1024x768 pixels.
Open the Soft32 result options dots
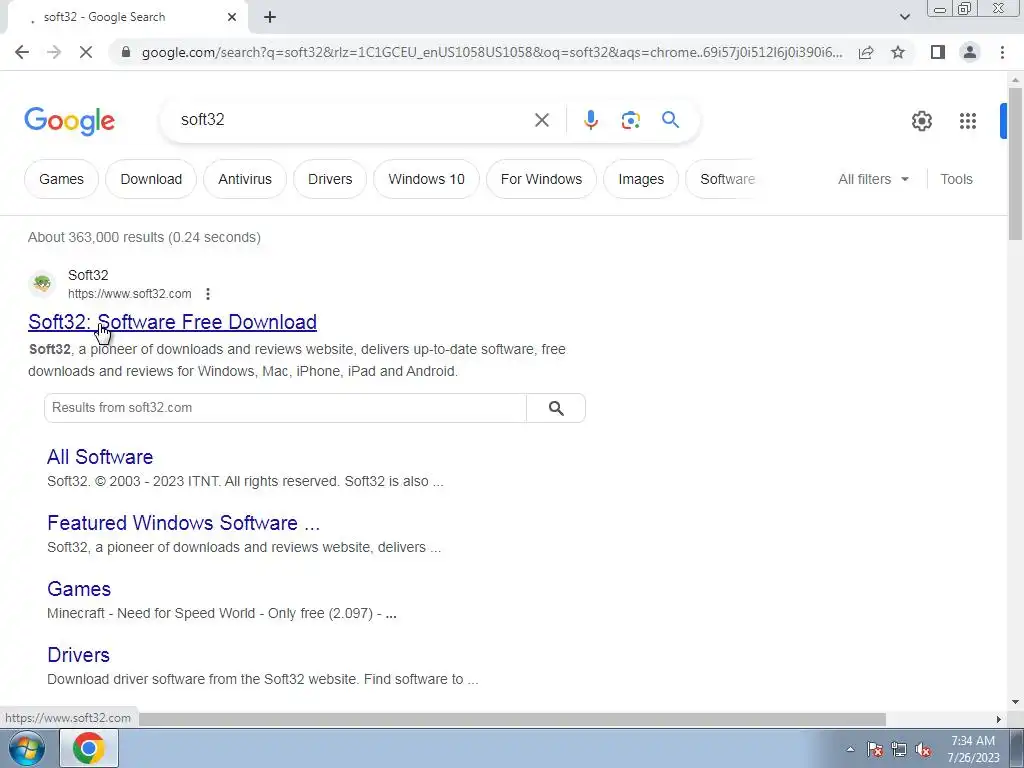click(208, 294)
